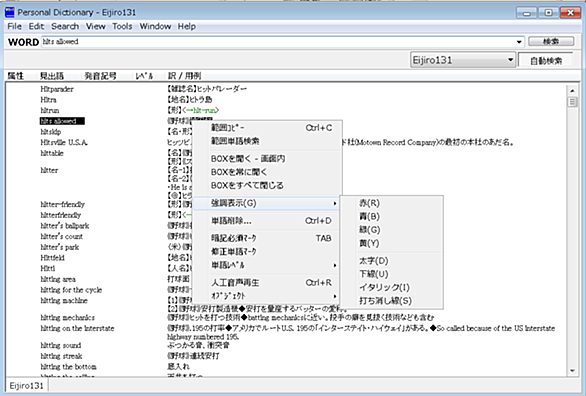Screen dimensions: 586x396
Task: Select the hitrun entry
Action: 50,111
